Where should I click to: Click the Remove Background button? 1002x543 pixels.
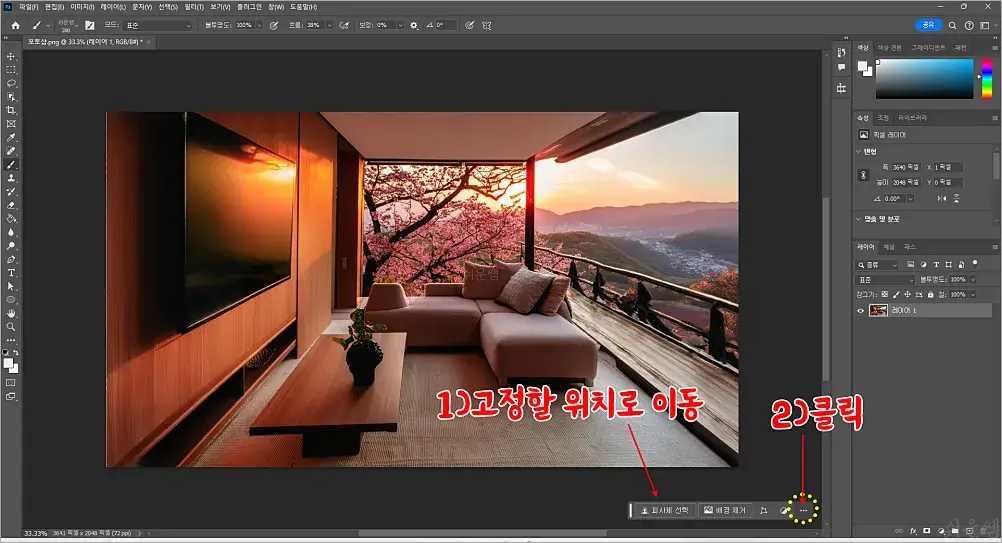(725, 510)
